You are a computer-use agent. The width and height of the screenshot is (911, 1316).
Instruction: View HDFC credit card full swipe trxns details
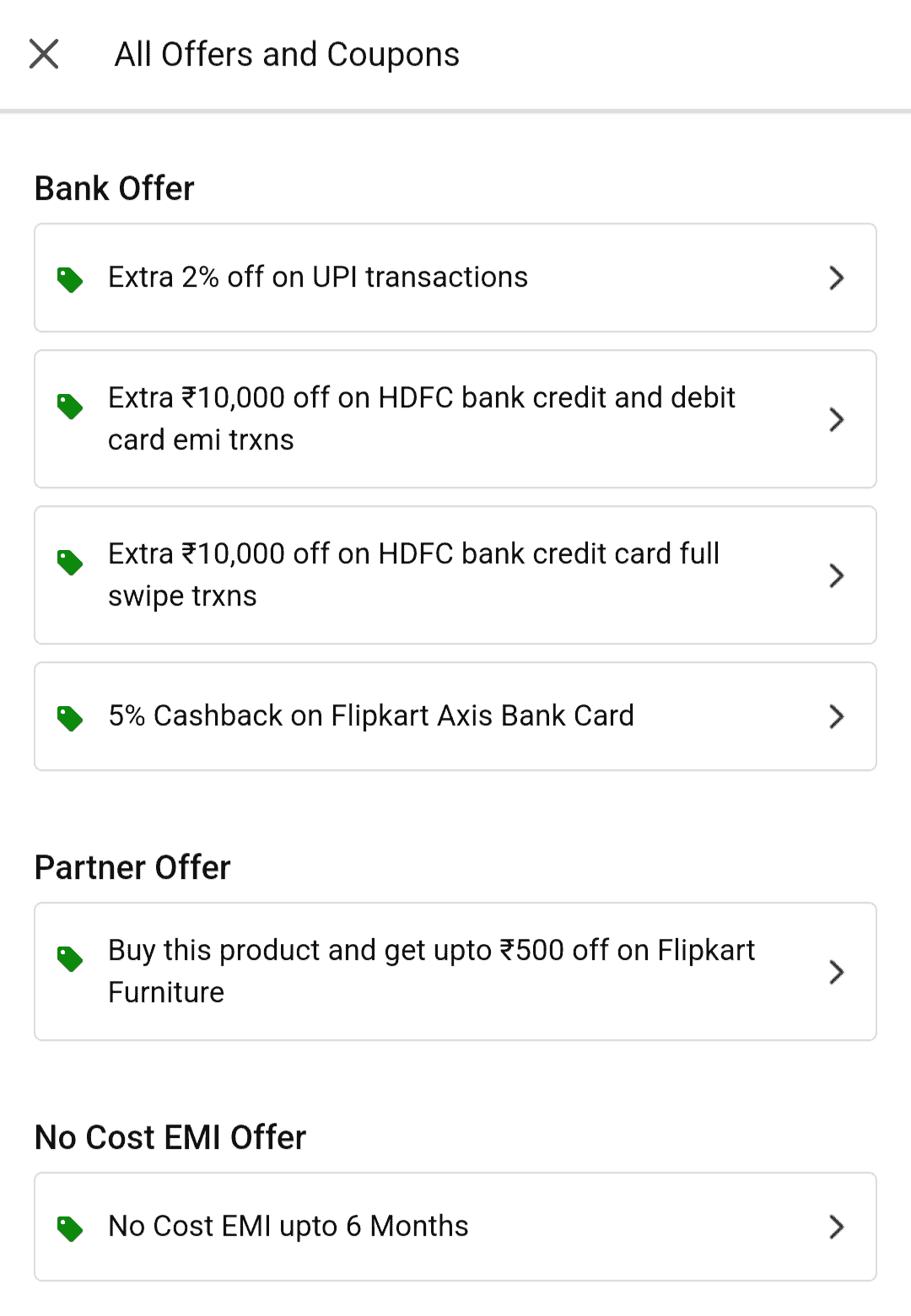pos(413,574)
